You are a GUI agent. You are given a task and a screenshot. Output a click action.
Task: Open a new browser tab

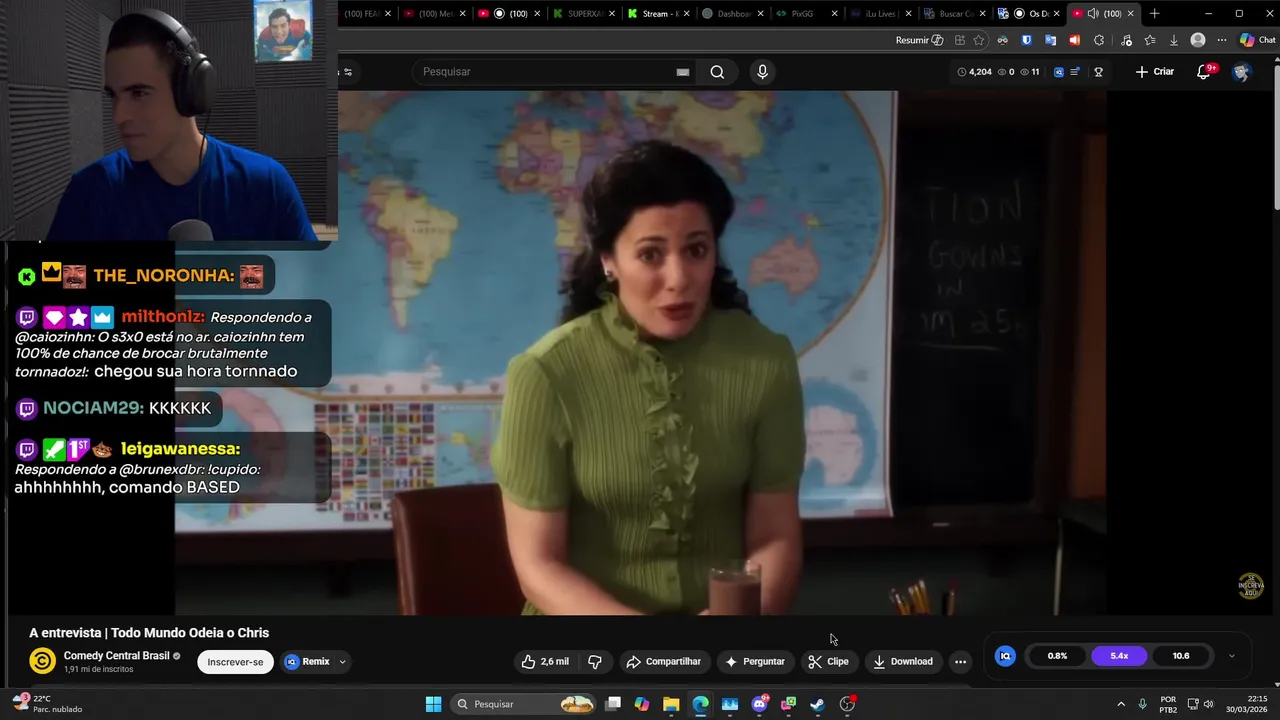1155,13
